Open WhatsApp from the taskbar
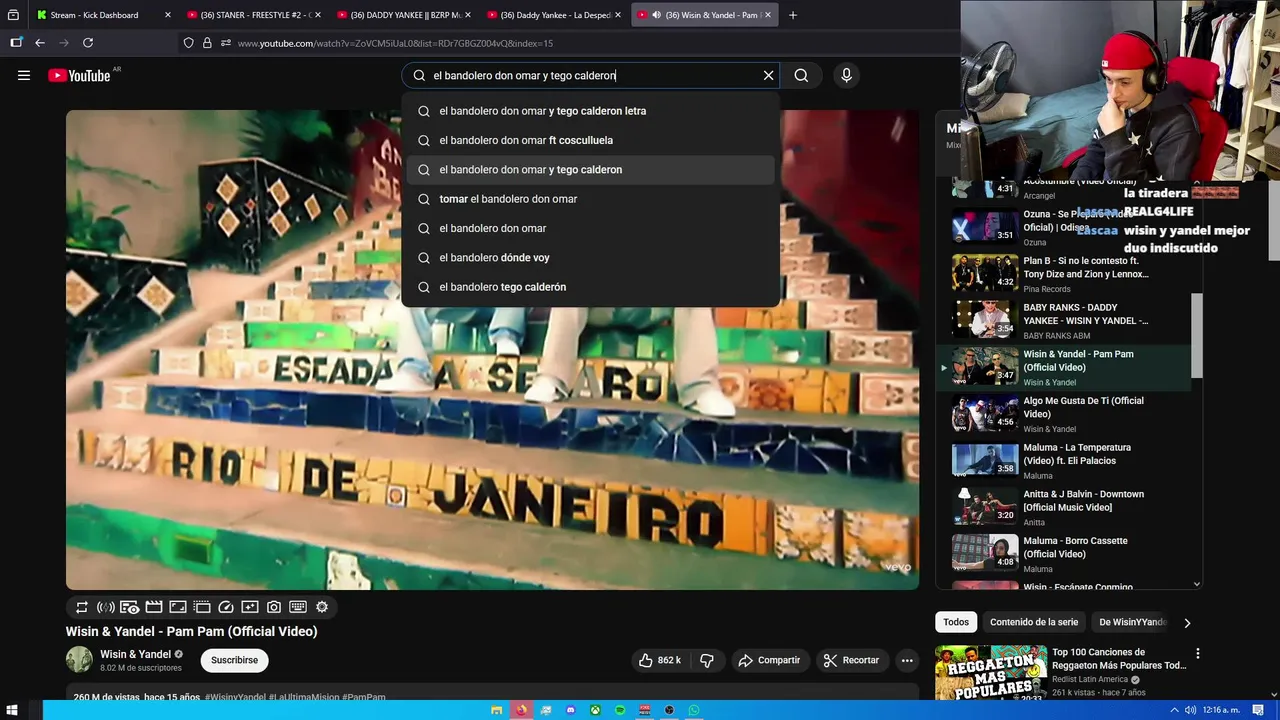1280x720 pixels. point(694,710)
